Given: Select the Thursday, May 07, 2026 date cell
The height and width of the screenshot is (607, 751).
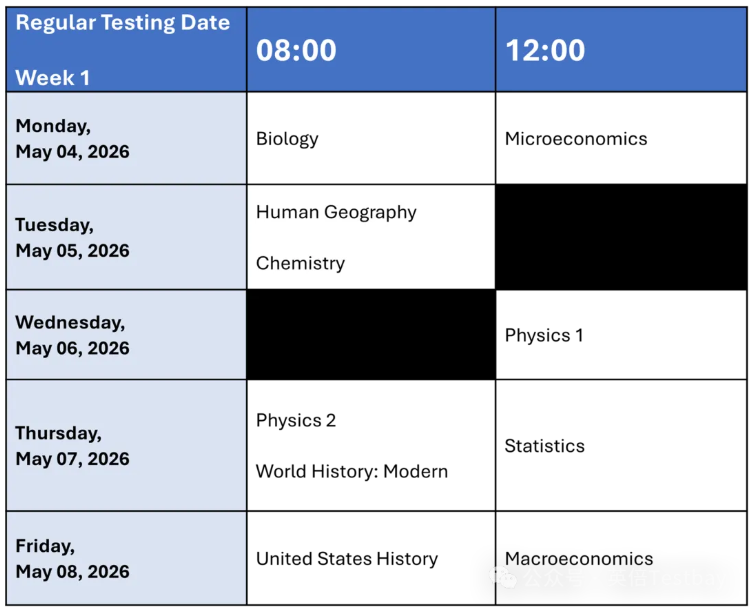Looking at the screenshot, I should (73, 446).
